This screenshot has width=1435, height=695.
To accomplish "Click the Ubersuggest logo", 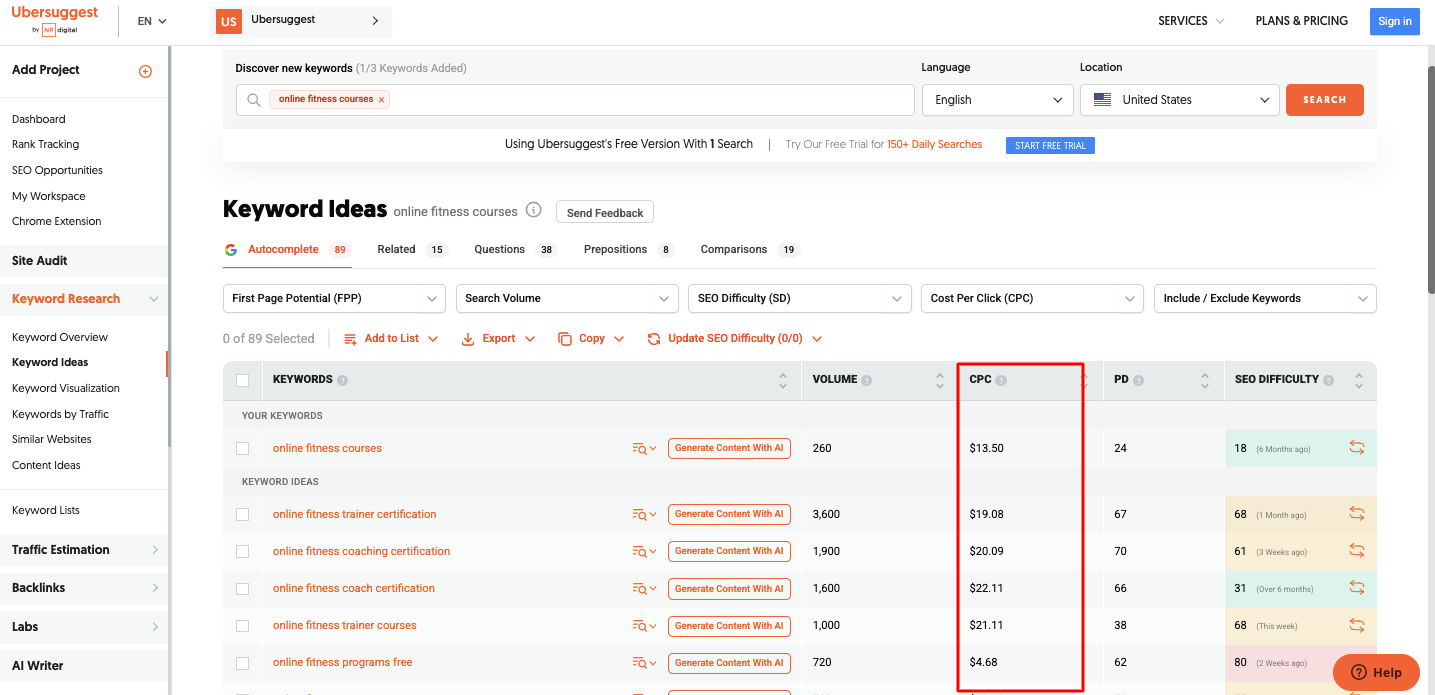I will pos(55,20).
